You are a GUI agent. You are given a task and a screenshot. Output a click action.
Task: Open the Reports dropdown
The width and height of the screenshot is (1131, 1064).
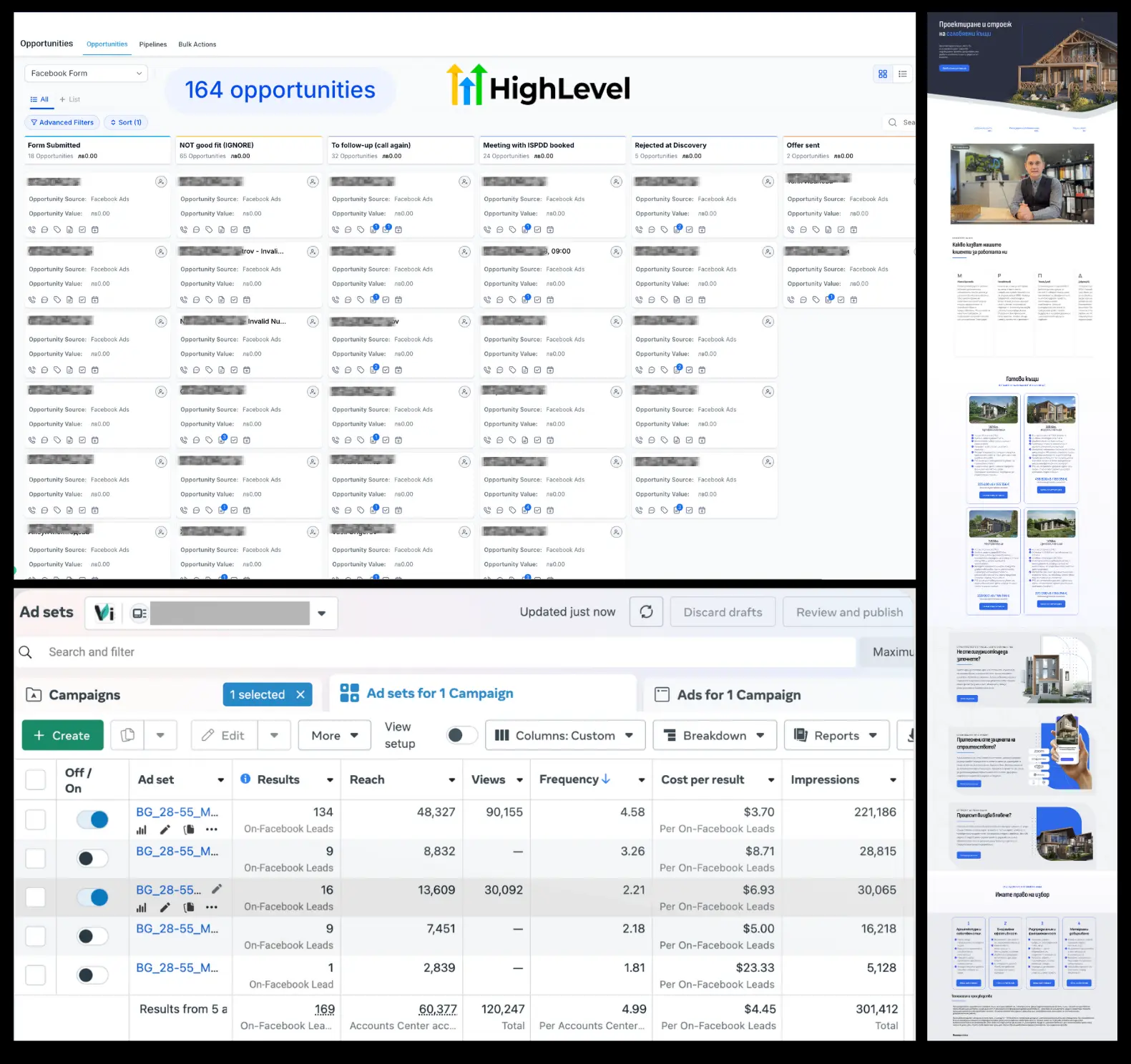836,735
